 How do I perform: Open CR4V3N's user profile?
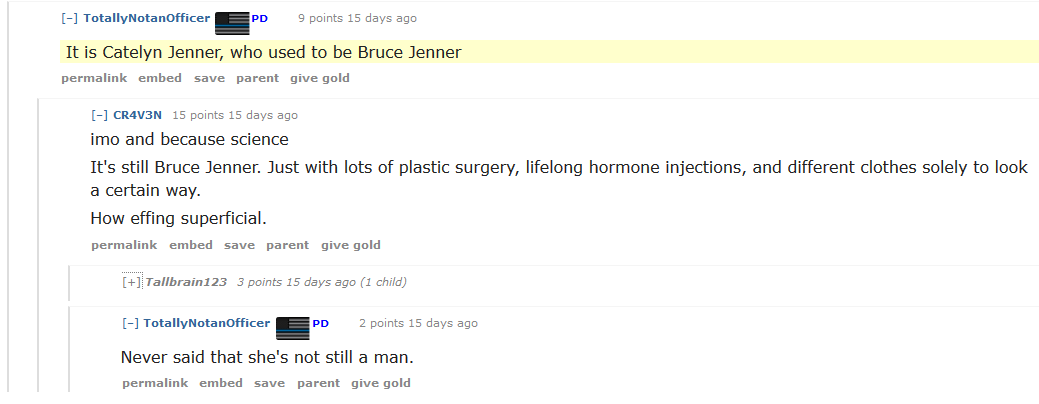[137, 116]
